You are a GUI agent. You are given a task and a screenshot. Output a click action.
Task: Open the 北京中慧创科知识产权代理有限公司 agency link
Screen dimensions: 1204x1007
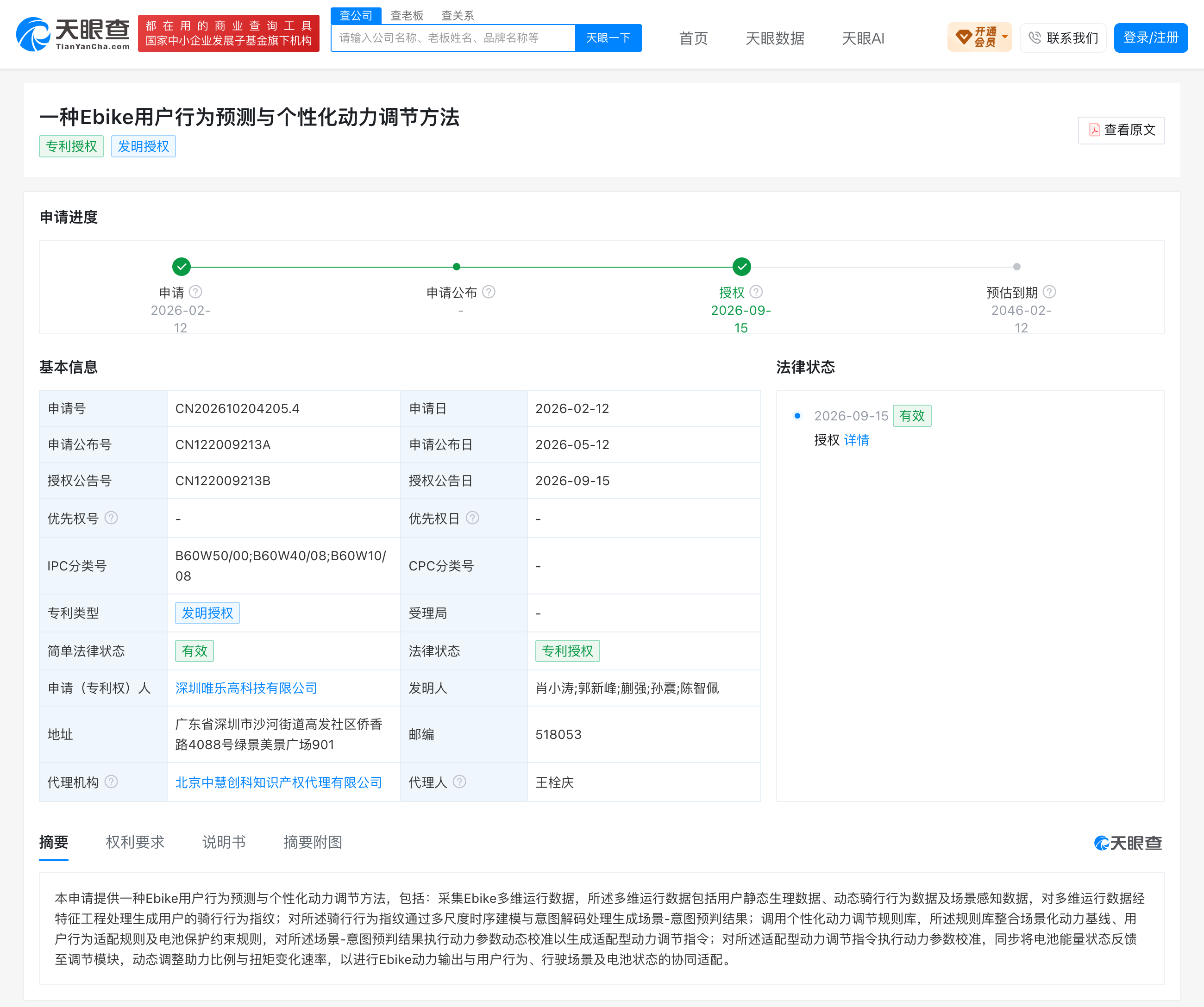(x=279, y=782)
